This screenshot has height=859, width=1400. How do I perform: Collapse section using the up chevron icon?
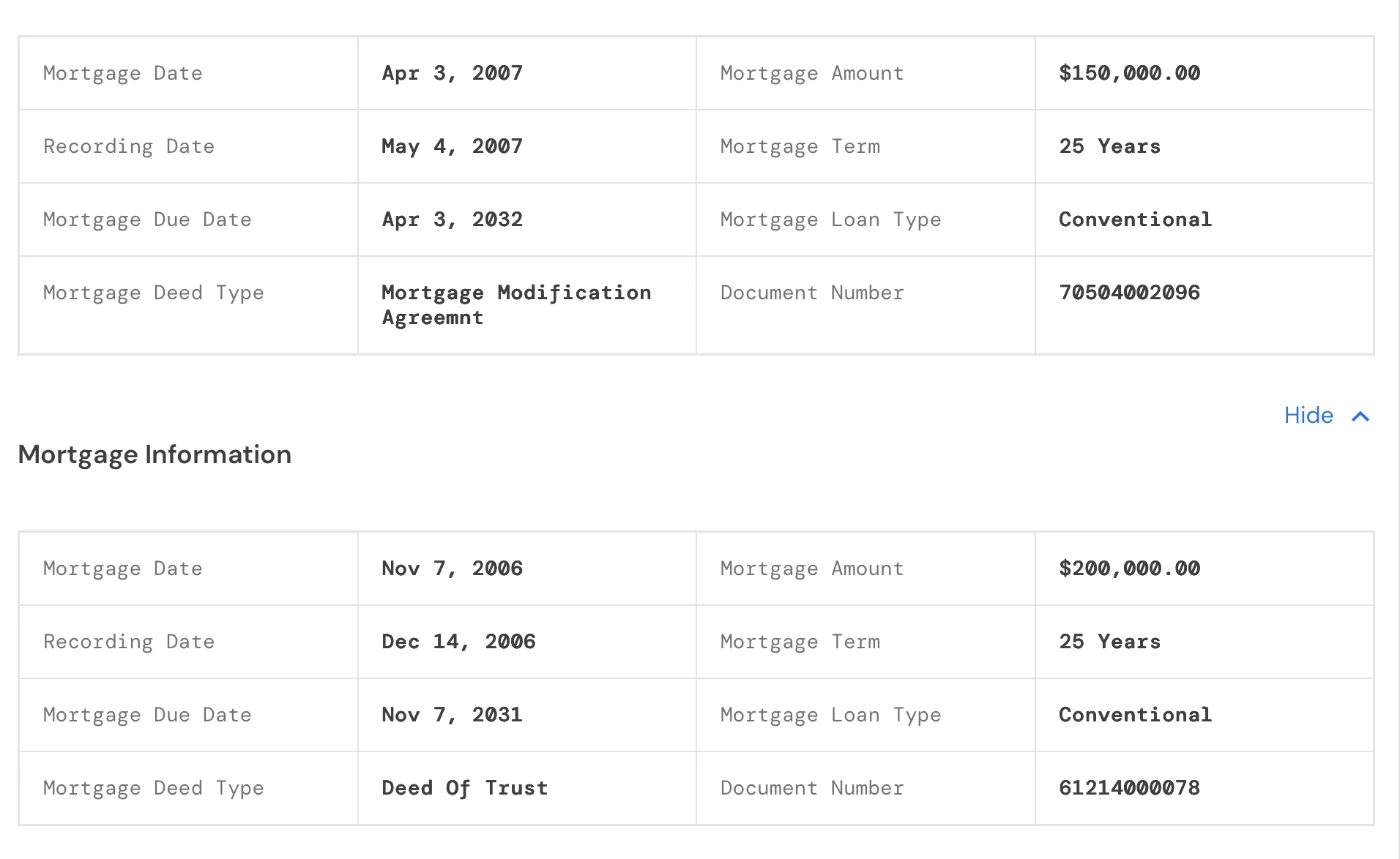click(x=1360, y=416)
